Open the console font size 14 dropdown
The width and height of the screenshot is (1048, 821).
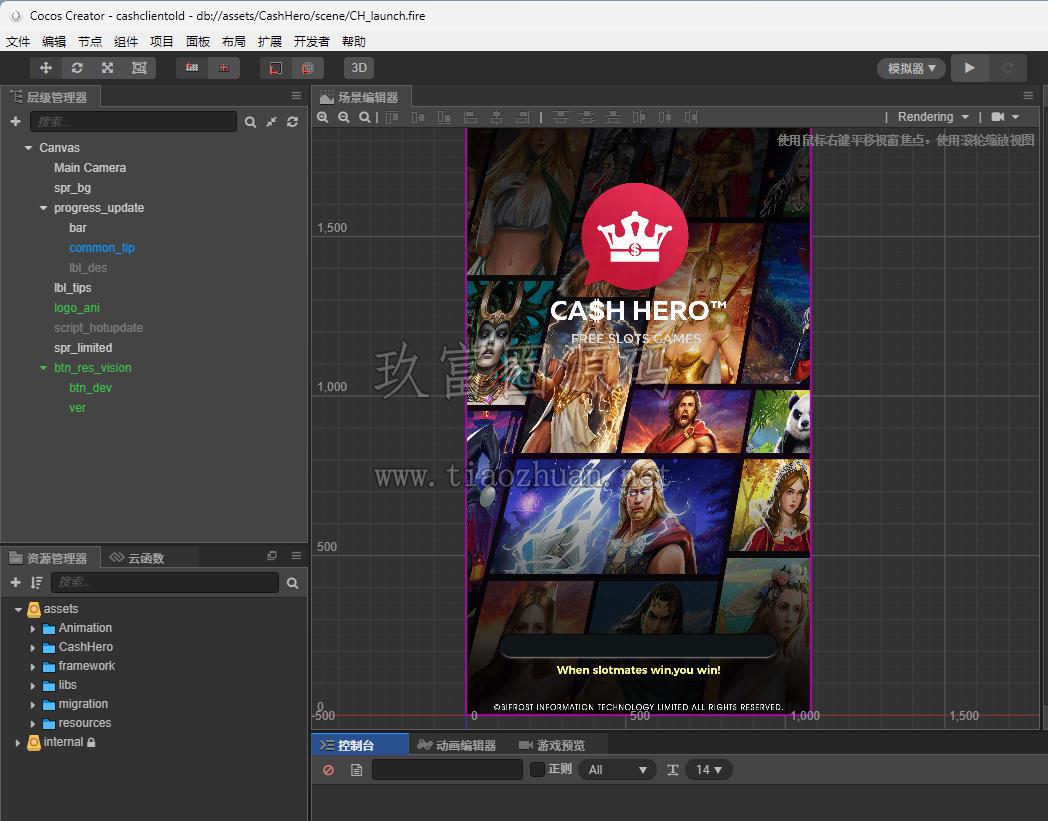tap(709, 770)
